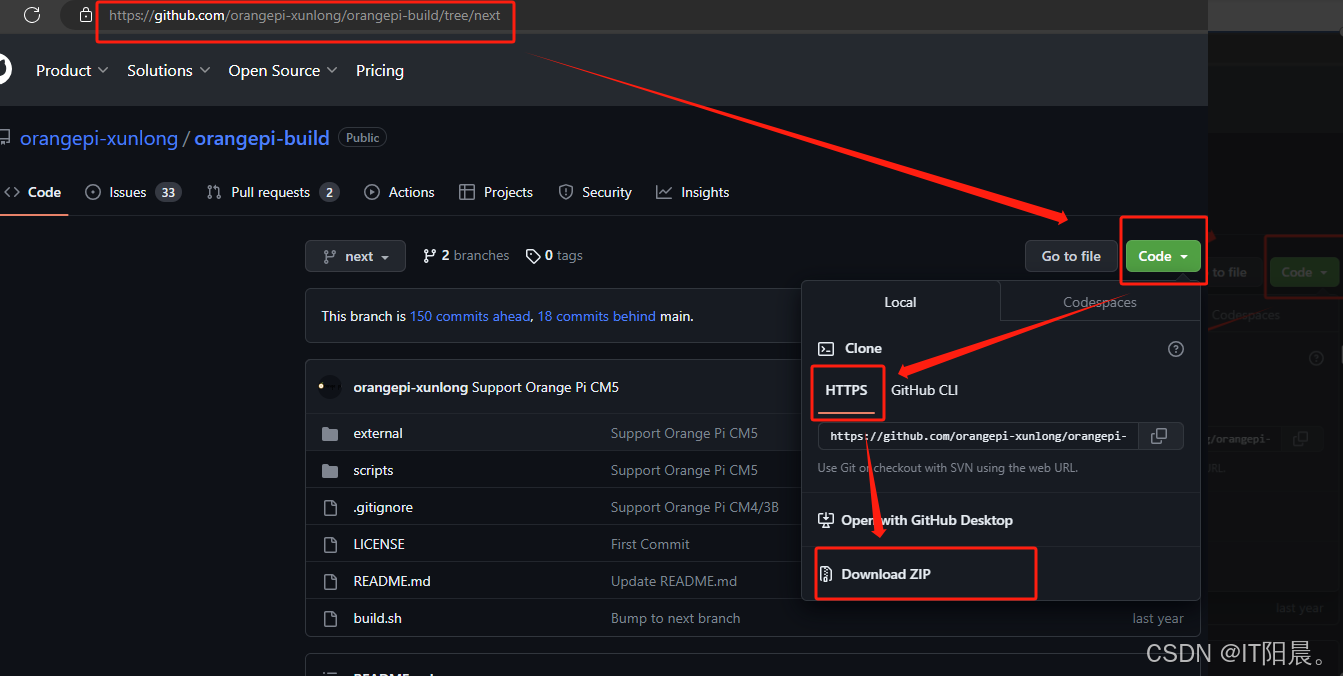Image resolution: width=1343 pixels, height=676 pixels.
Task: Select the Local tab in Code popup
Action: click(900, 302)
